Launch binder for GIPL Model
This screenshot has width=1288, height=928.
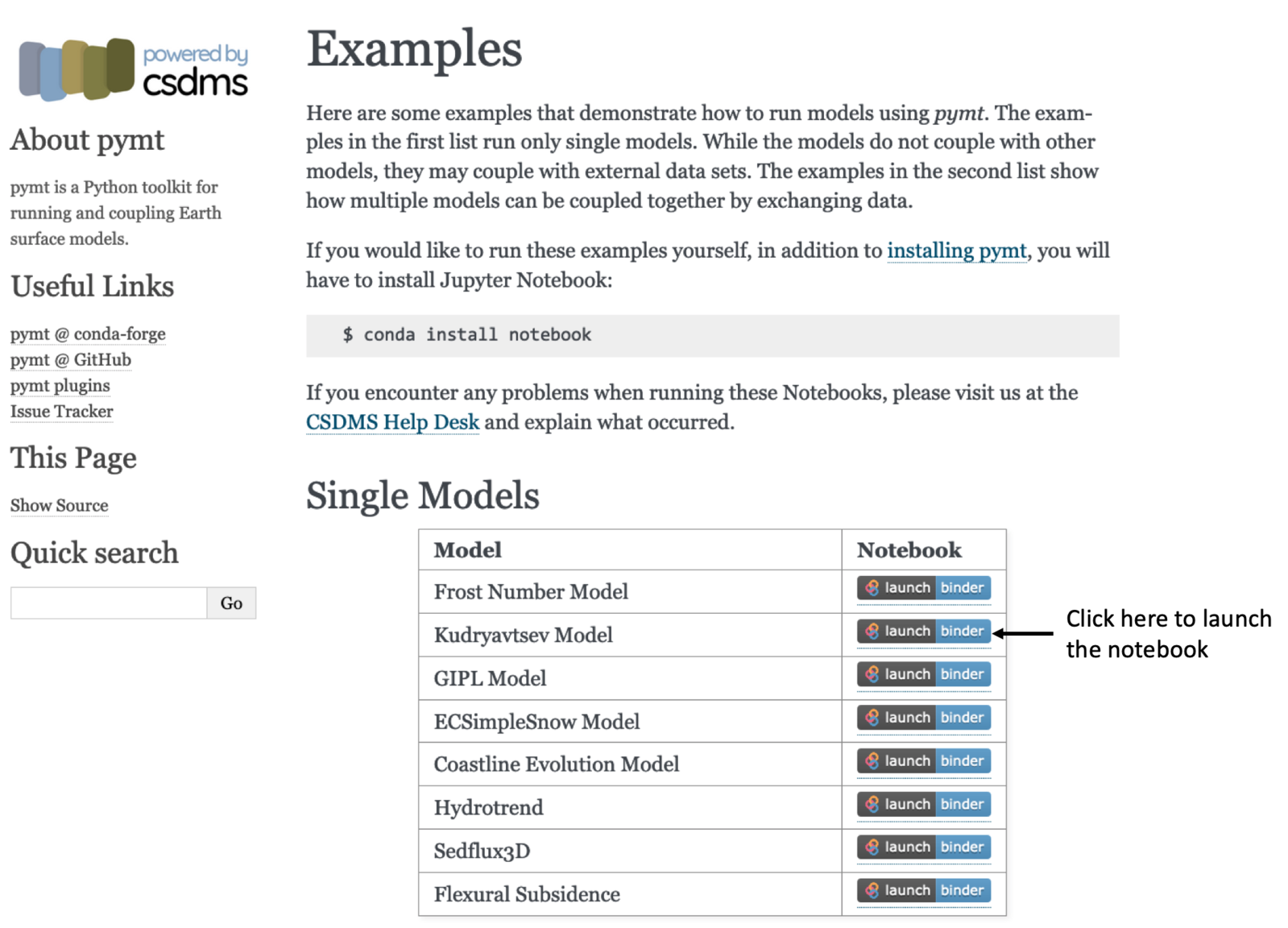click(x=923, y=674)
